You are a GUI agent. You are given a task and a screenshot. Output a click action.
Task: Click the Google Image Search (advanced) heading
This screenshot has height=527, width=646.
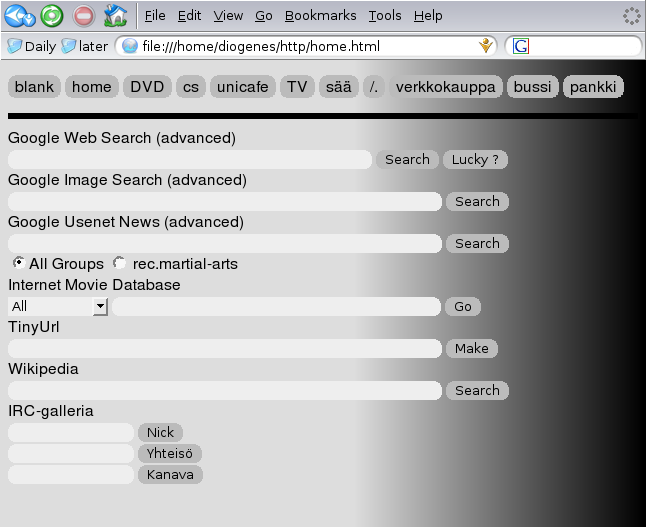(127, 180)
